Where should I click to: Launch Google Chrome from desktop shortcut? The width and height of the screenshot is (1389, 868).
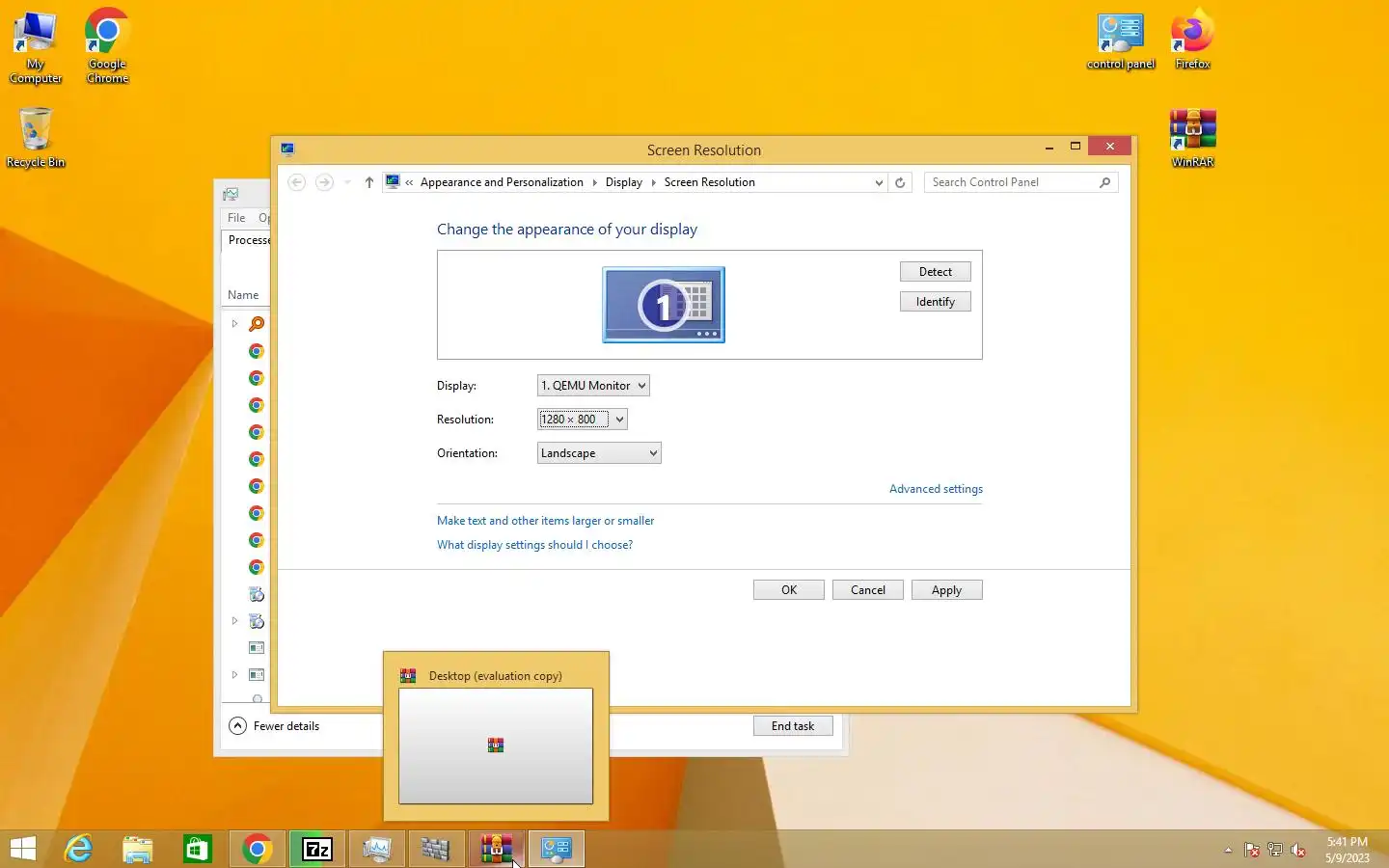click(x=107, y=47)
